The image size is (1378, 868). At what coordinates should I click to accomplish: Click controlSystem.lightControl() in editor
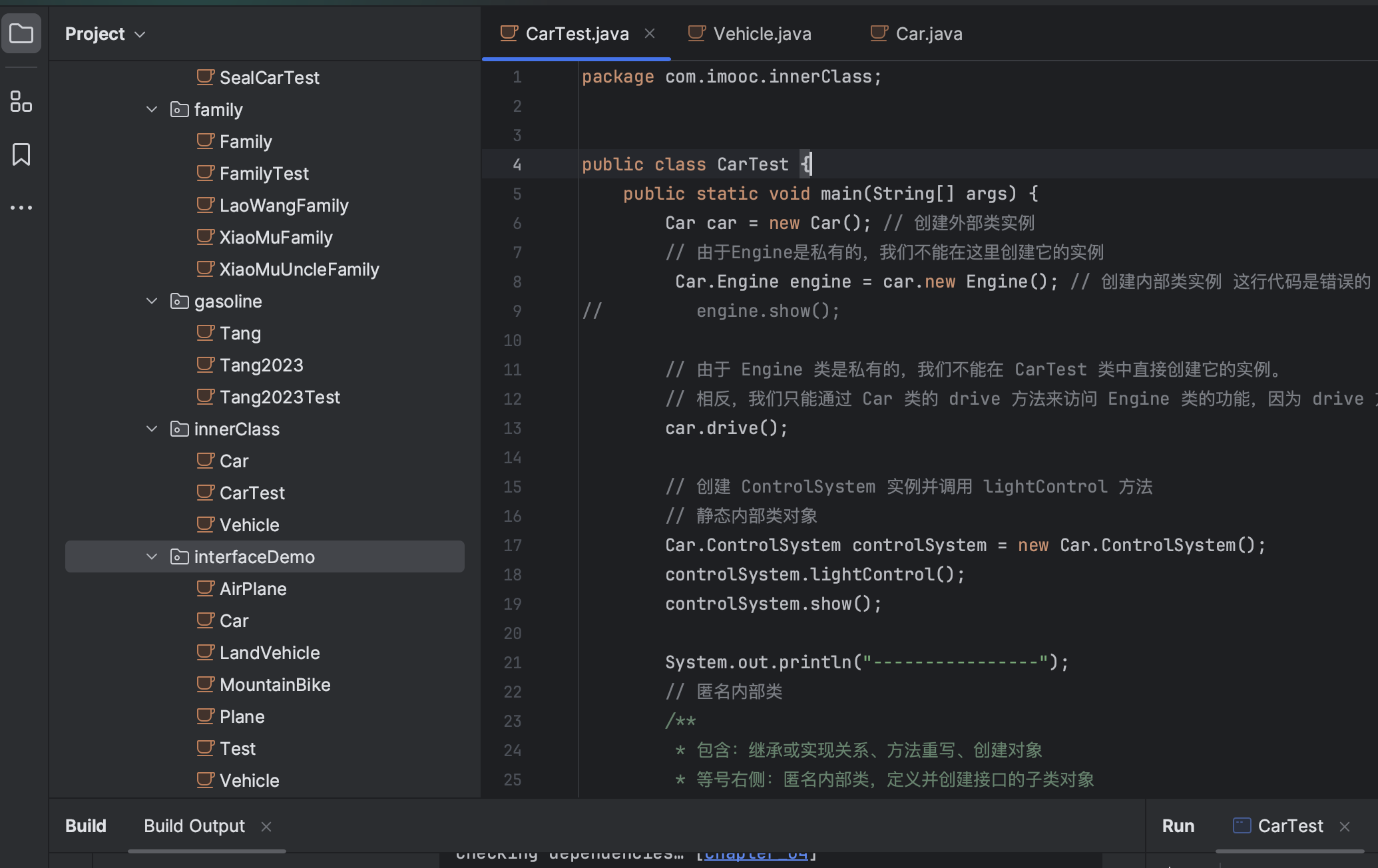tap(815, 574)
